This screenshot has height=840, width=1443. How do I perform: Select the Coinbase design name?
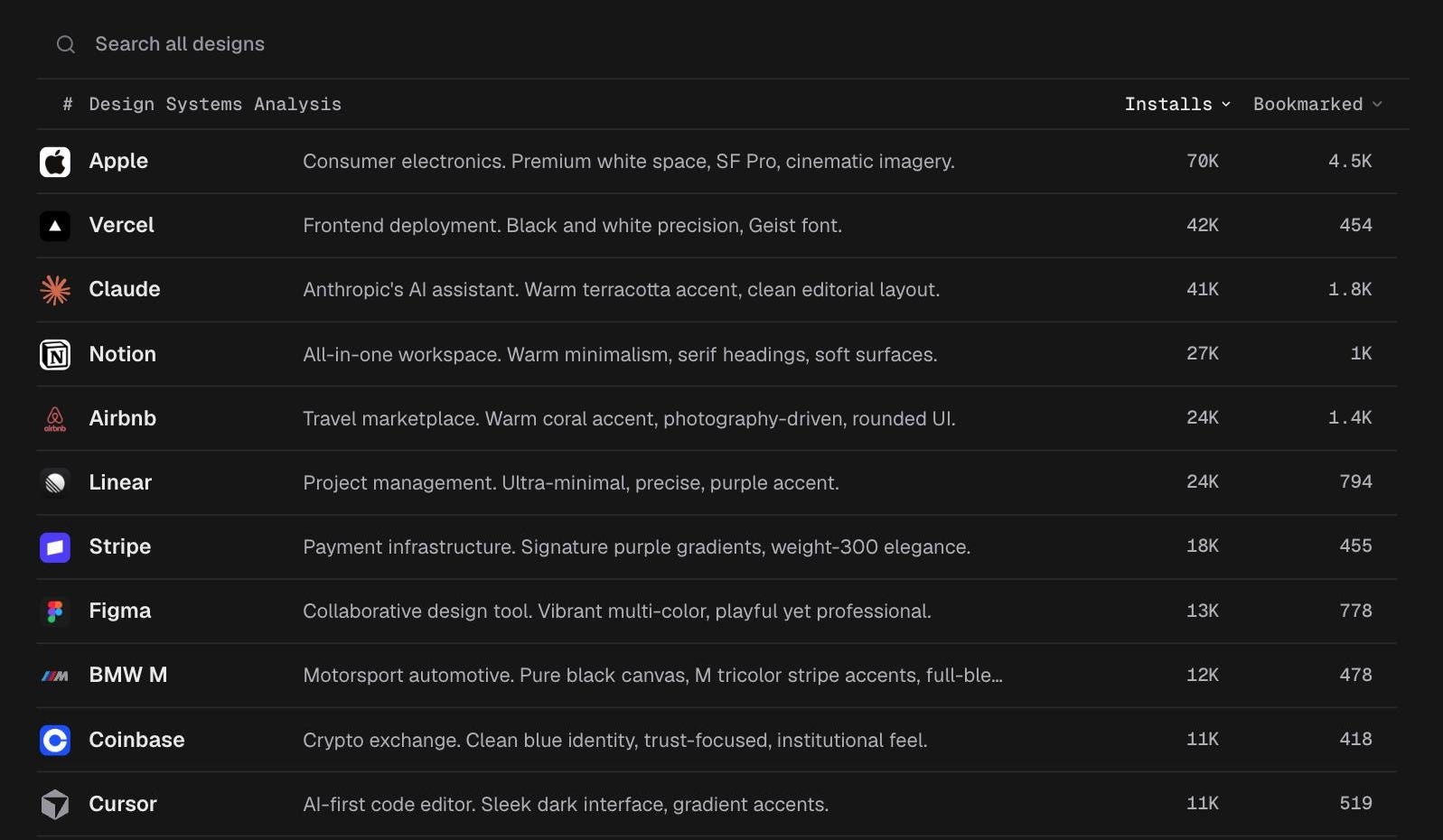tap(136, 740)
